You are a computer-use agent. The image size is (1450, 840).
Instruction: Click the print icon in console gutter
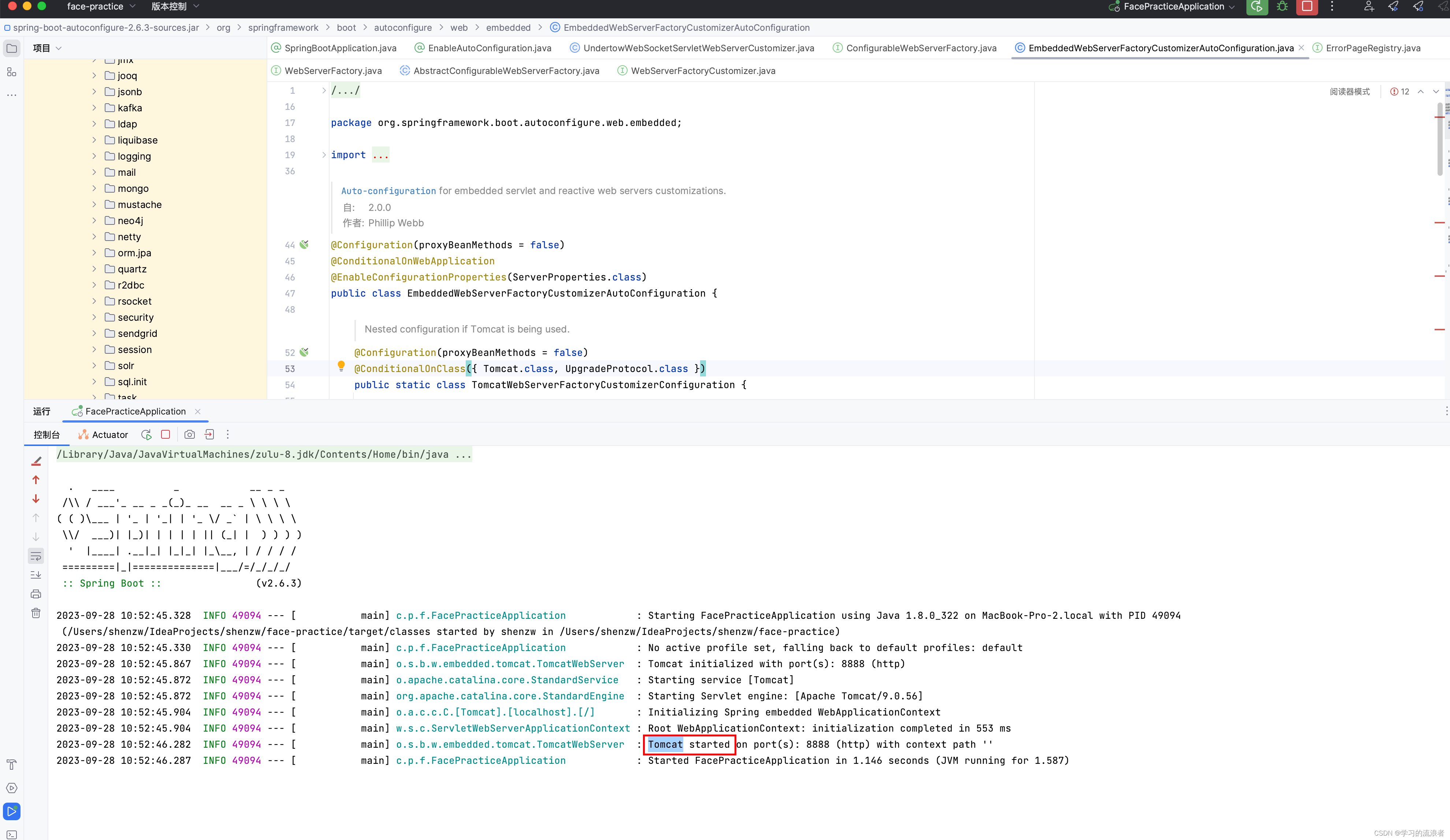(36, 594)
